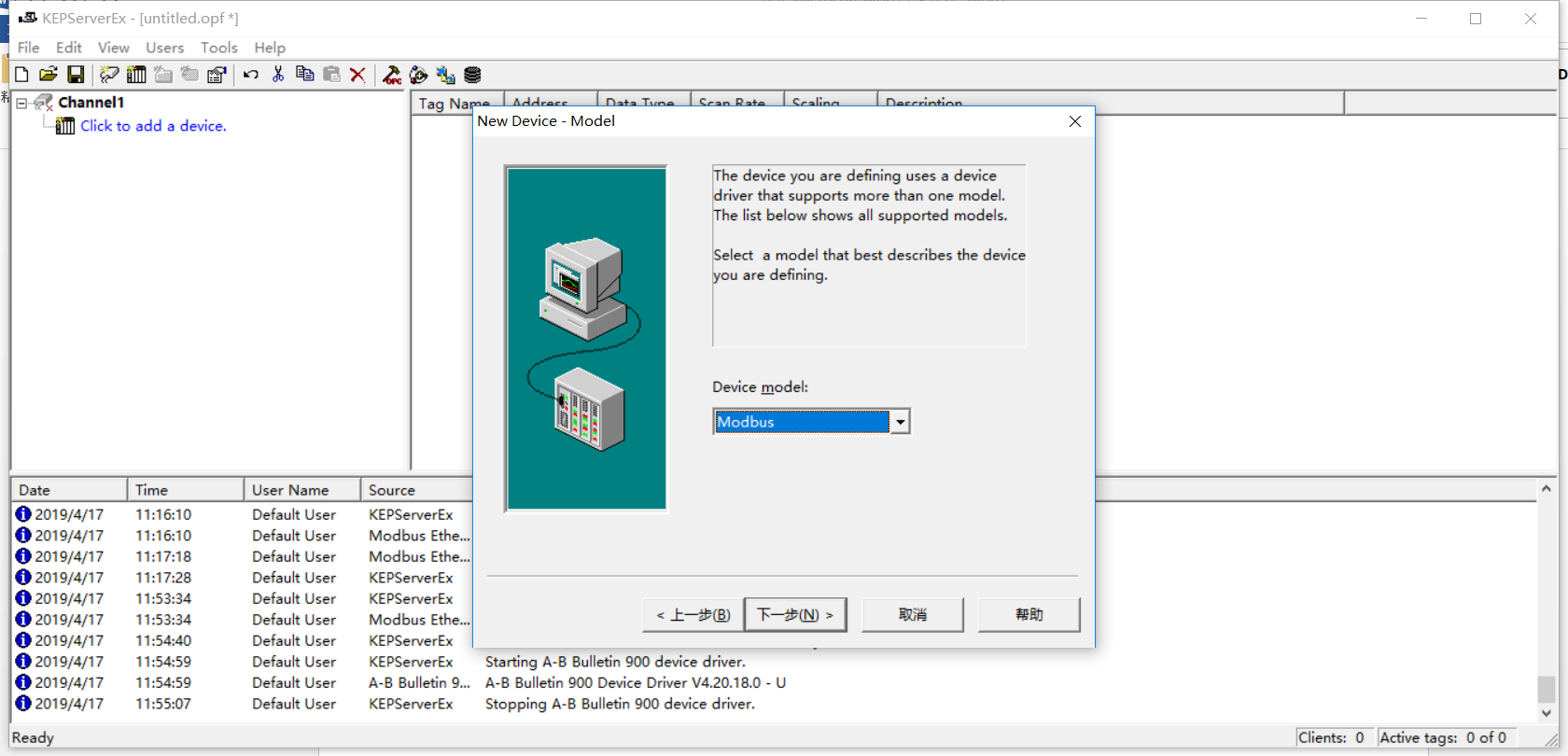Cut the selection using the scissors icon
Screen dimensions: 1568x756
coord(278,75)
